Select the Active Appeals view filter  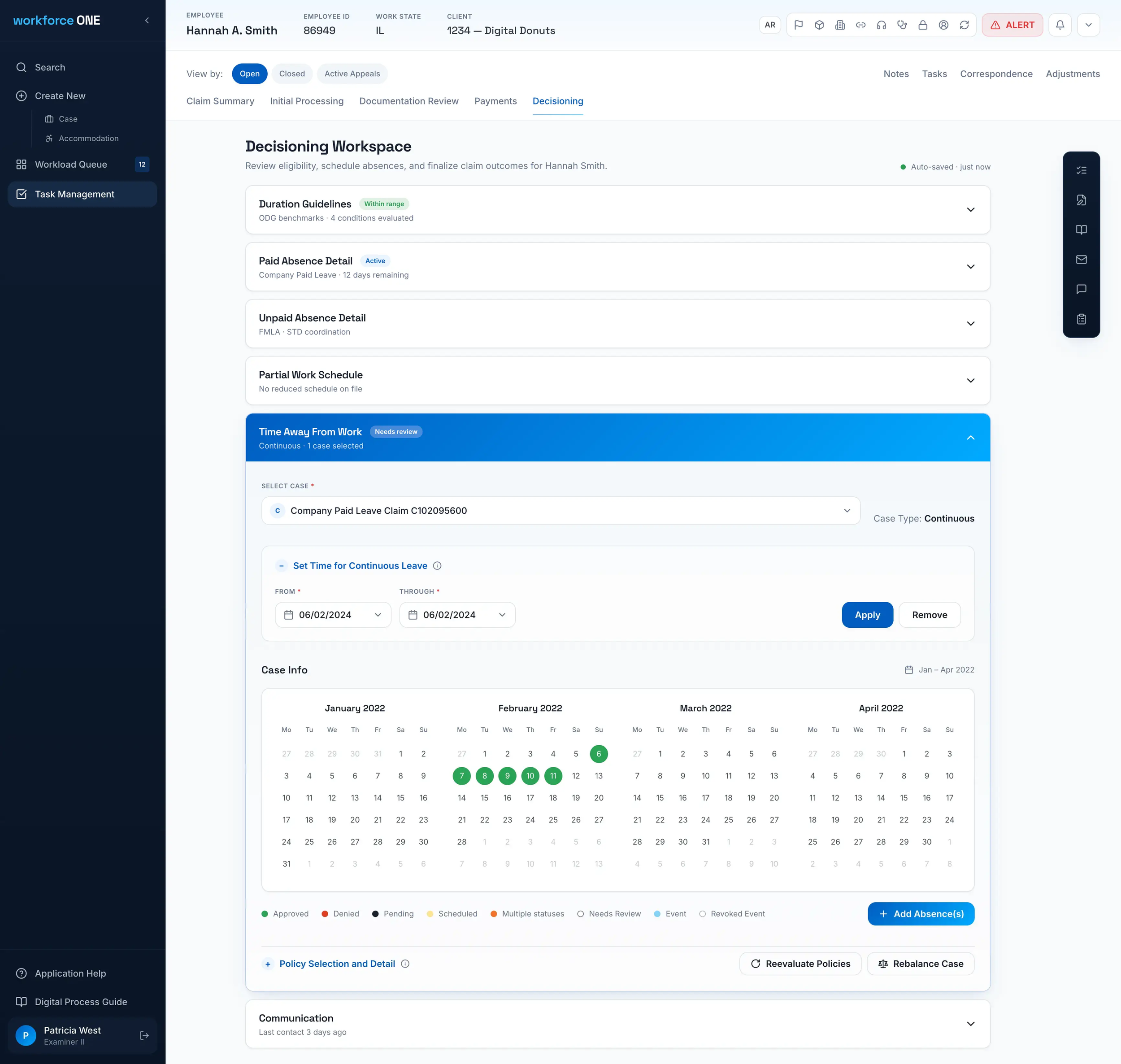(352, 74)
